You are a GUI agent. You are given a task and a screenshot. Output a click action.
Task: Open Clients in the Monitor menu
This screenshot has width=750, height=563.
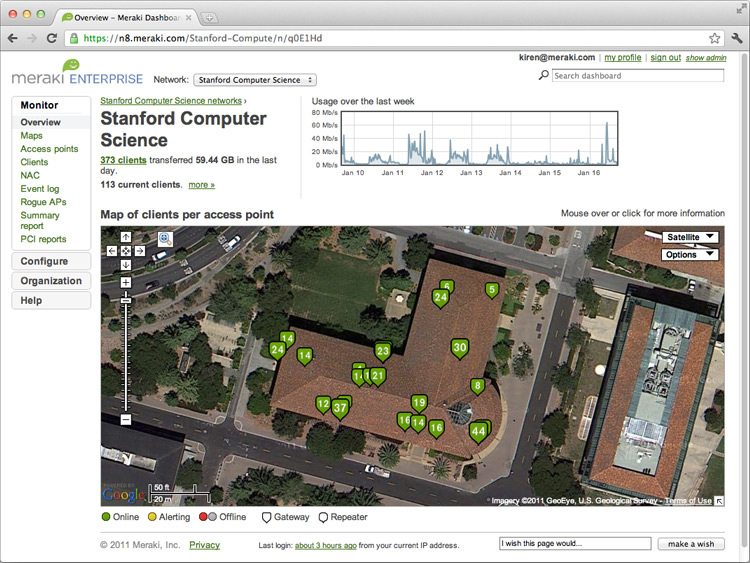tap(34, 162)
